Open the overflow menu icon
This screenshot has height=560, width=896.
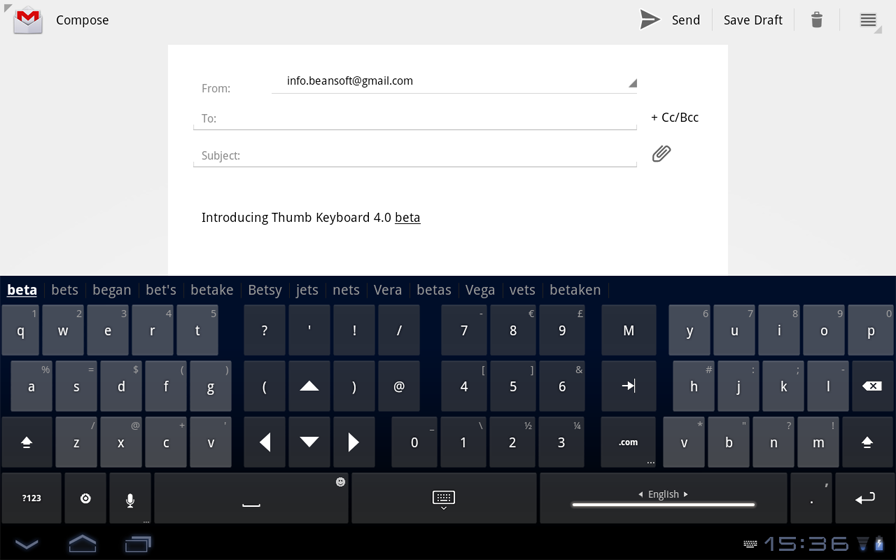pyautogui.click(x=868, y=20)
